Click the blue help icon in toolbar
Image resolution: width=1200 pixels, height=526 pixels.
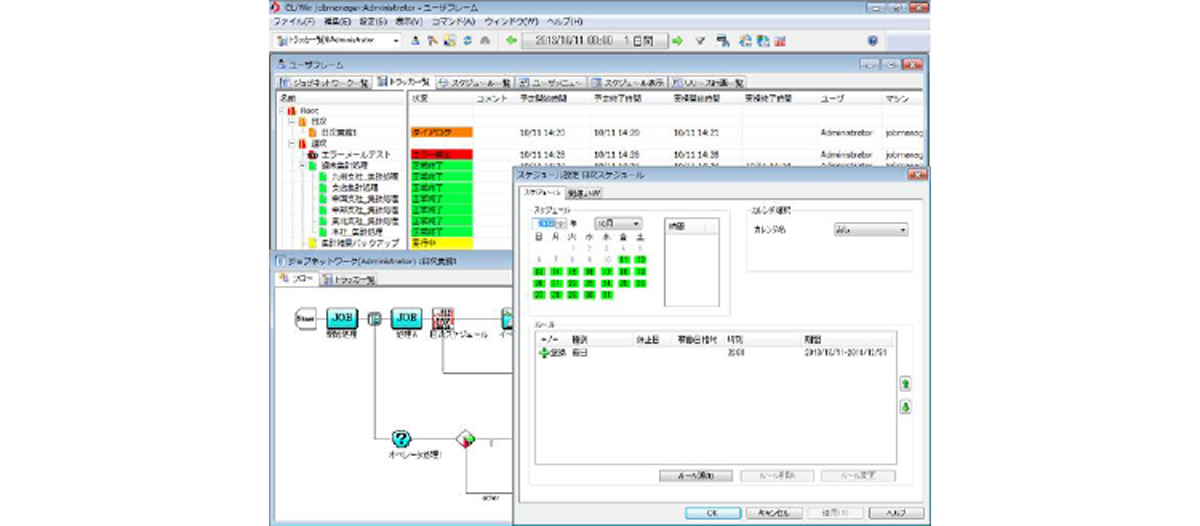tap(872, 41)
